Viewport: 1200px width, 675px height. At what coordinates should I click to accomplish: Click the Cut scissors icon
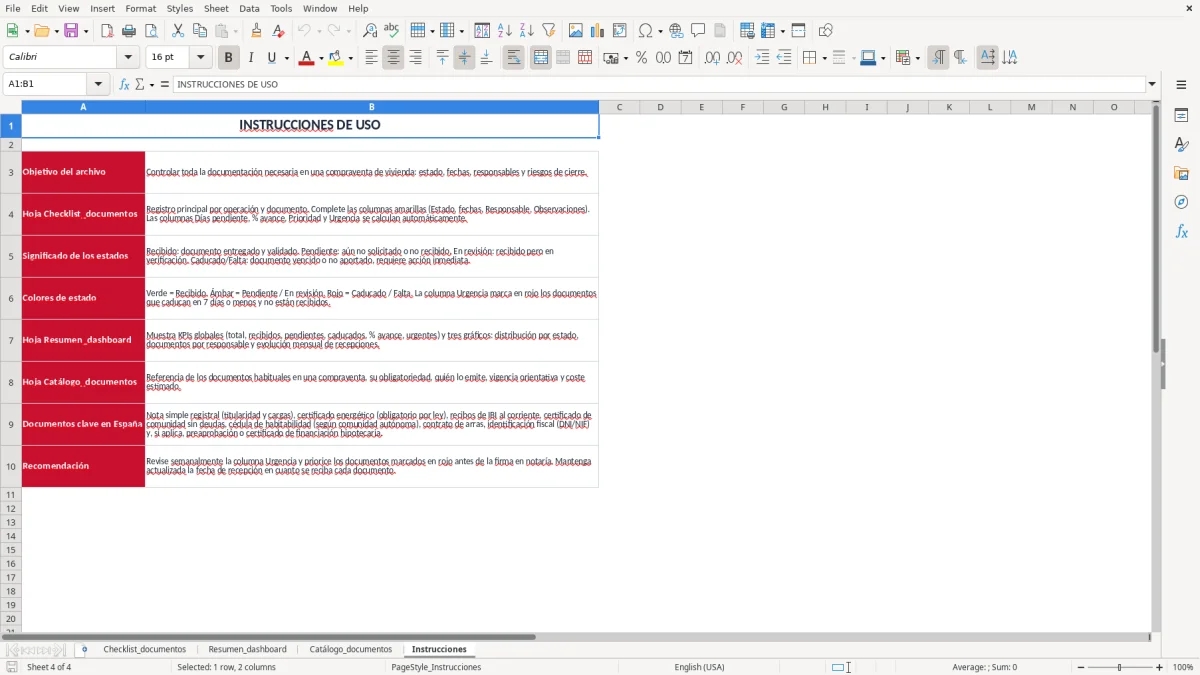pyautogui.click(x=178, y=31)
